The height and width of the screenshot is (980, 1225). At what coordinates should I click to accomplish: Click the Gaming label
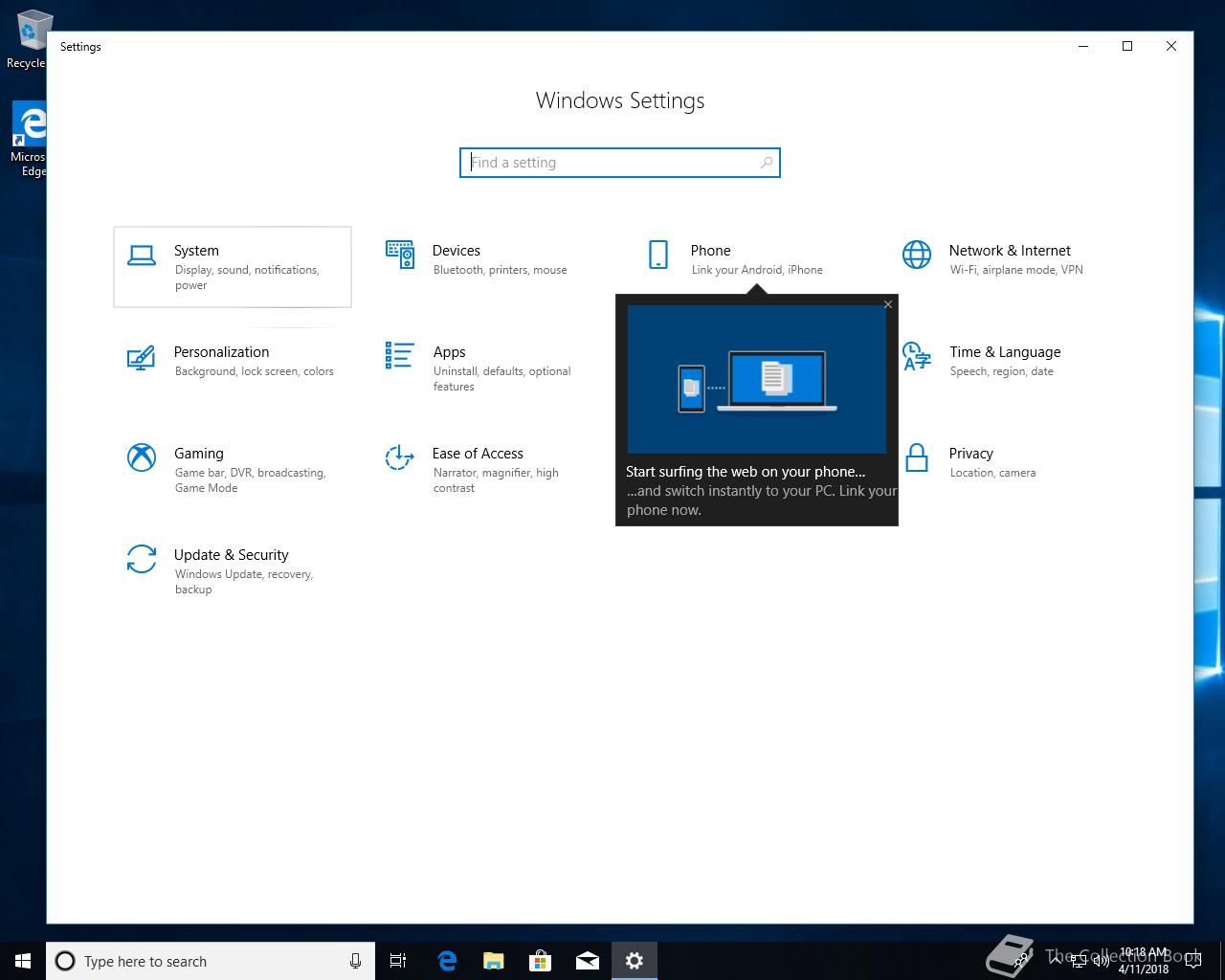point(199,454)
